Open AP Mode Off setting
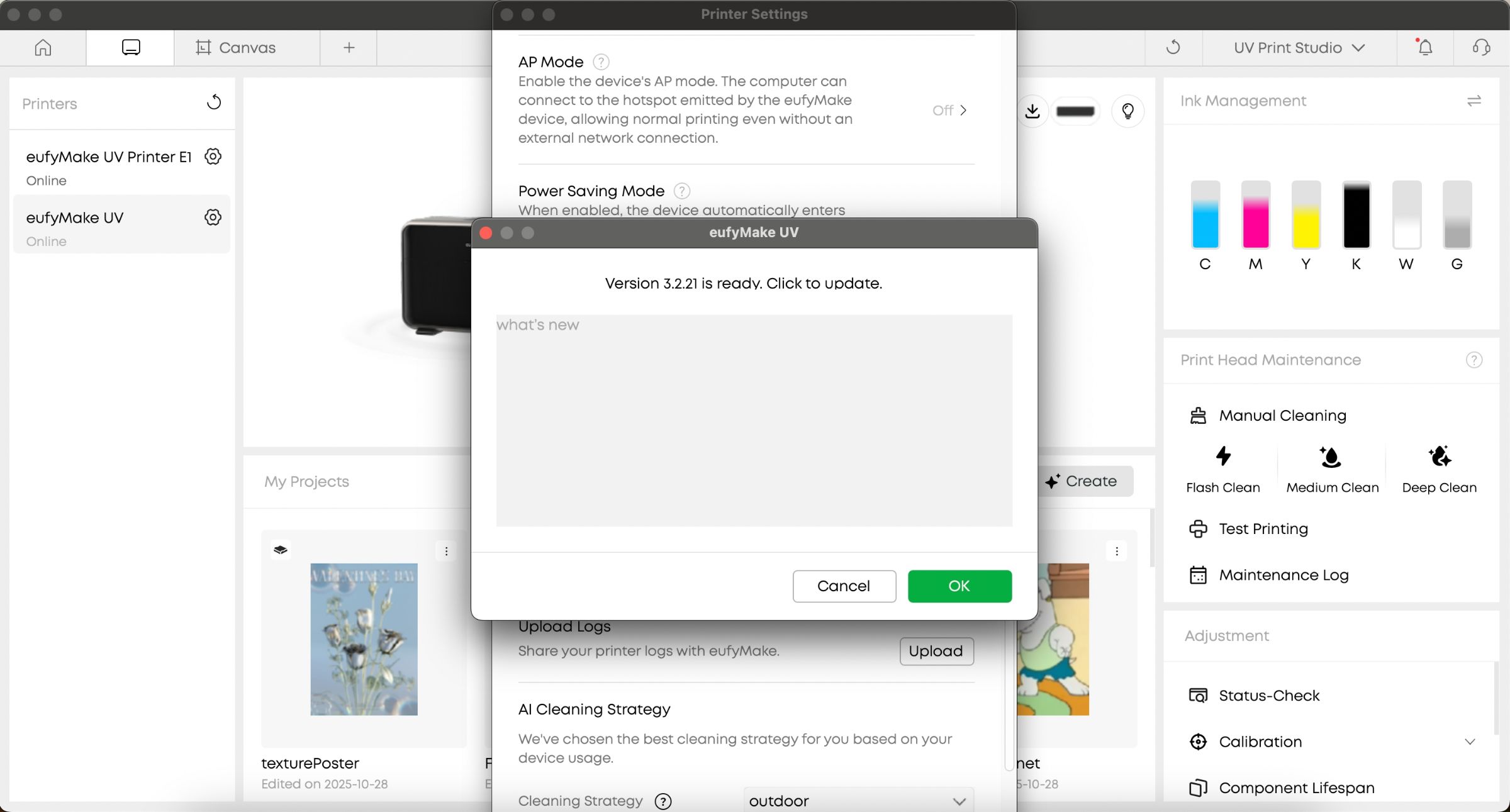 pyautogui.click(x=949, y=111)
